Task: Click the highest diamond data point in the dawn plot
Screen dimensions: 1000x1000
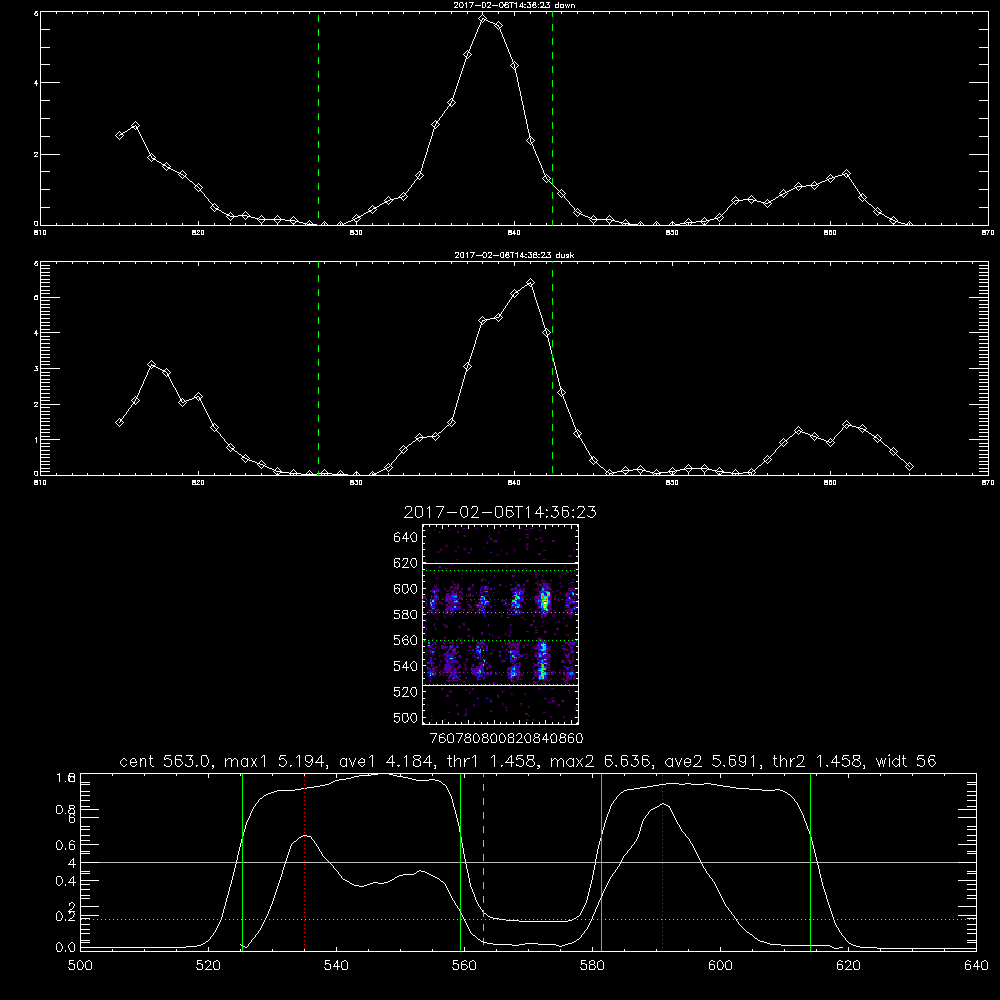Action: [x=483, y=18]
